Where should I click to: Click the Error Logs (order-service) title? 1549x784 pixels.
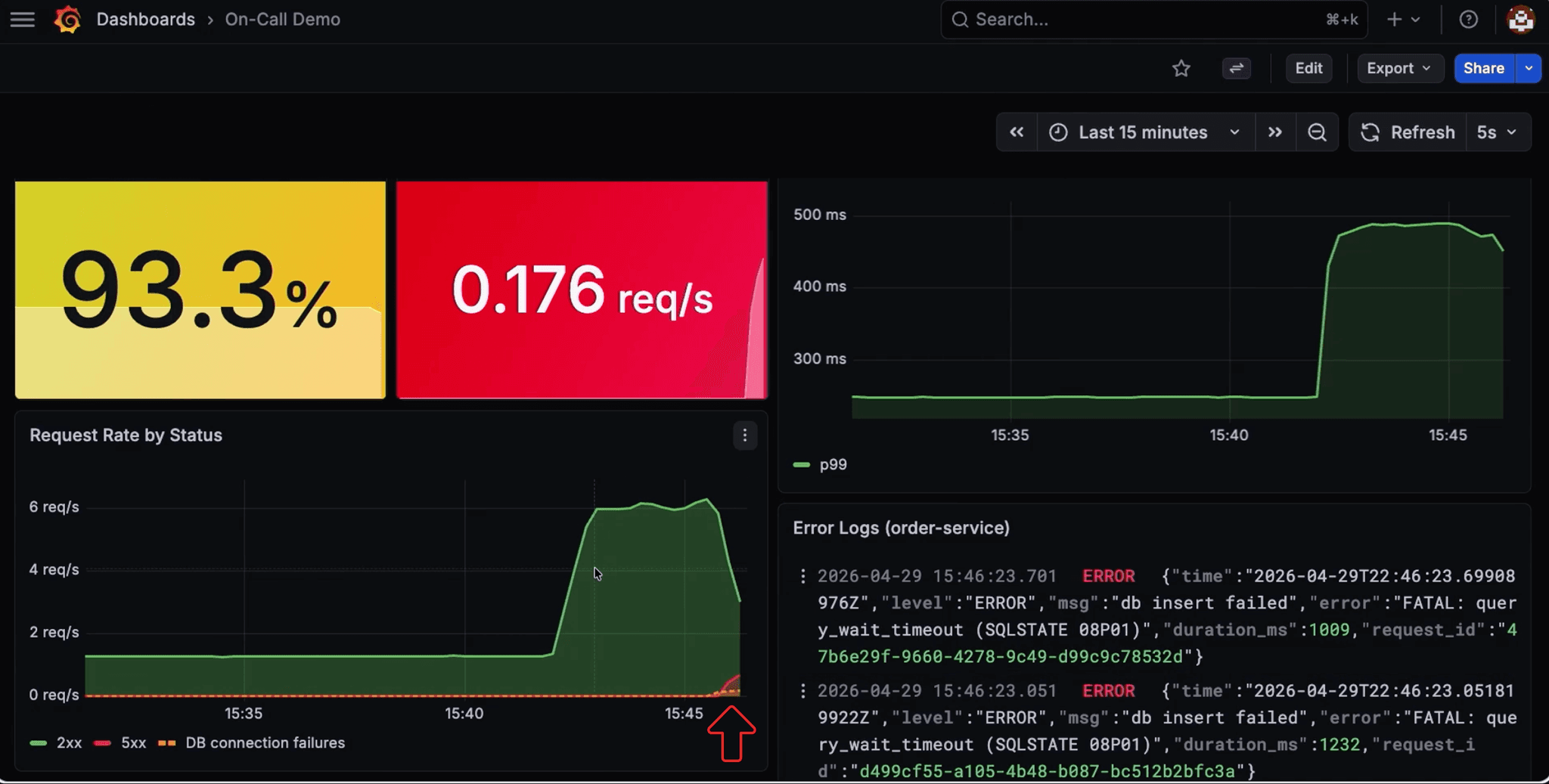click(x=901, y=528)
